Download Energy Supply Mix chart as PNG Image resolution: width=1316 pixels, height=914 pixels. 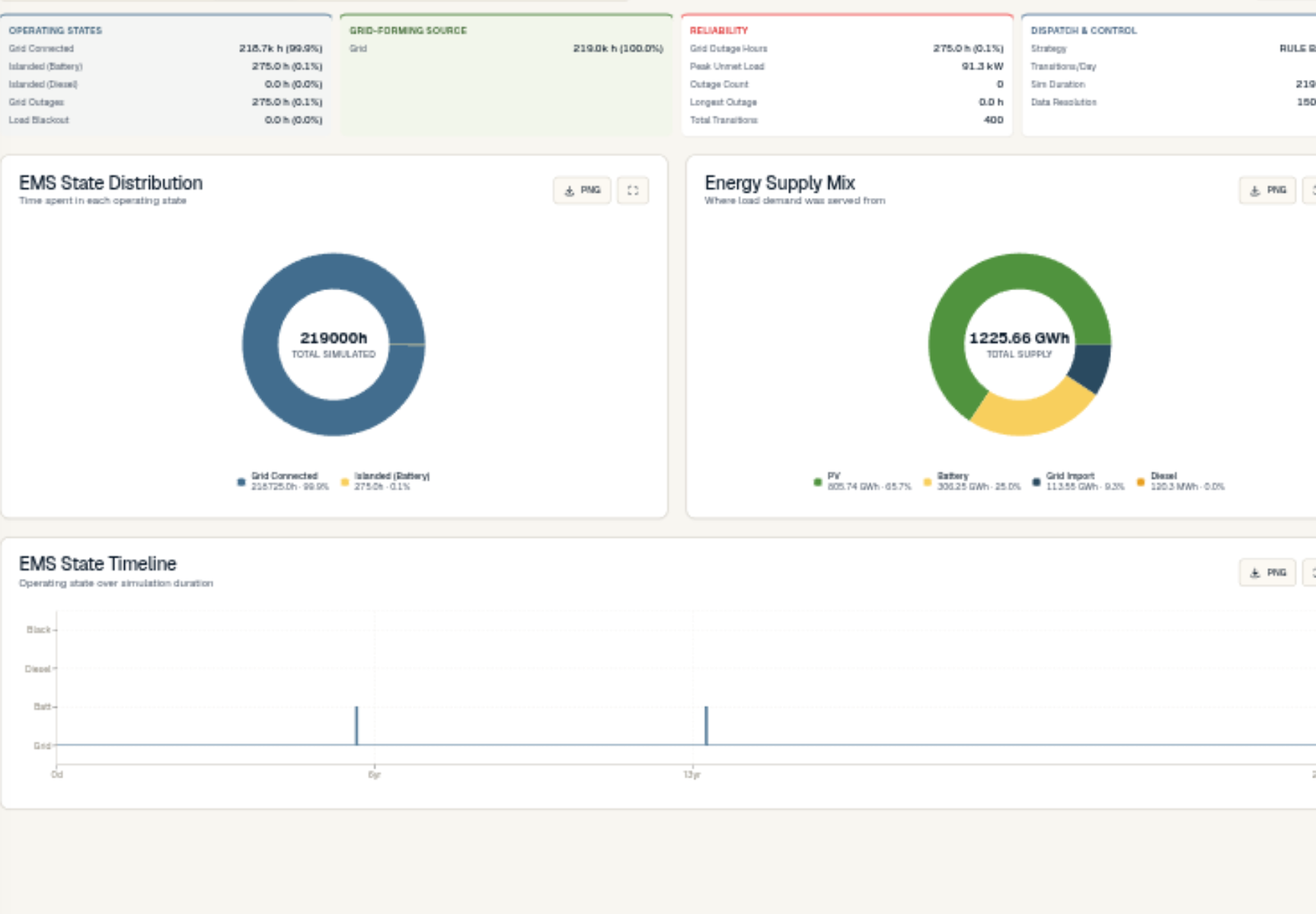[1267, 190]
